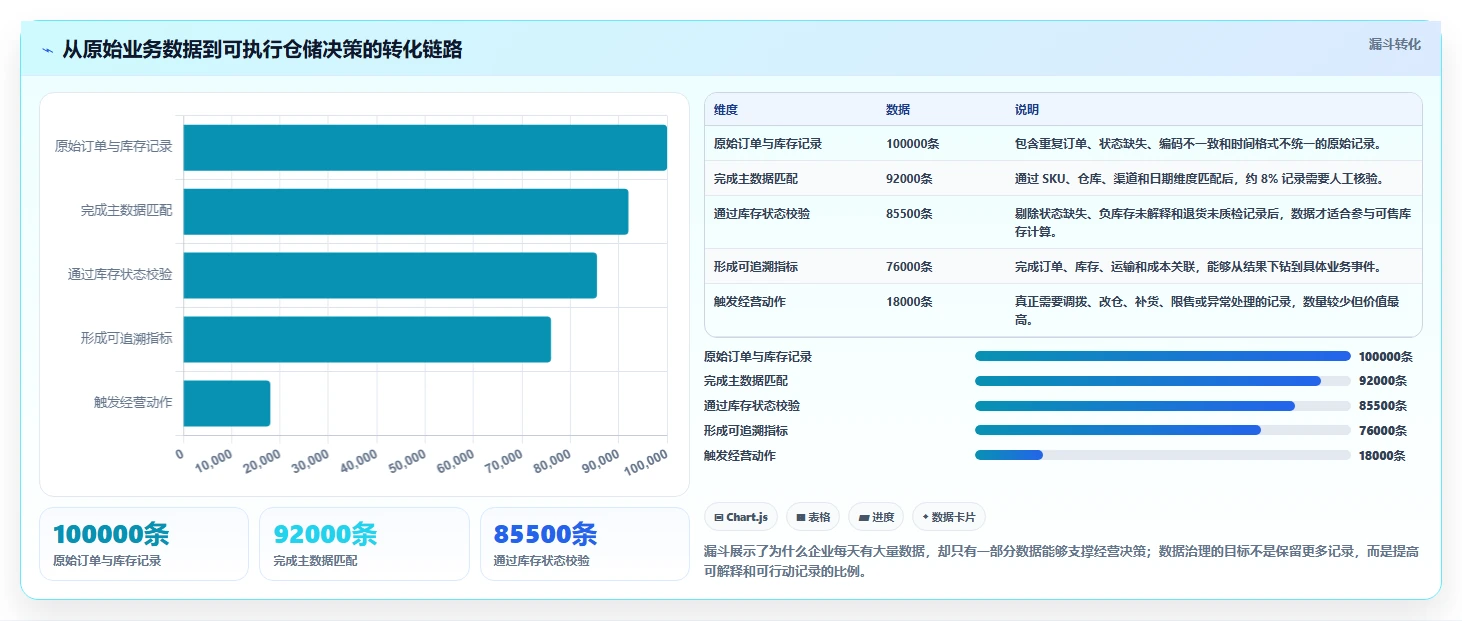
Task: Click chart y-axis label 触发经营动作
Action: (x=133, y=403)
